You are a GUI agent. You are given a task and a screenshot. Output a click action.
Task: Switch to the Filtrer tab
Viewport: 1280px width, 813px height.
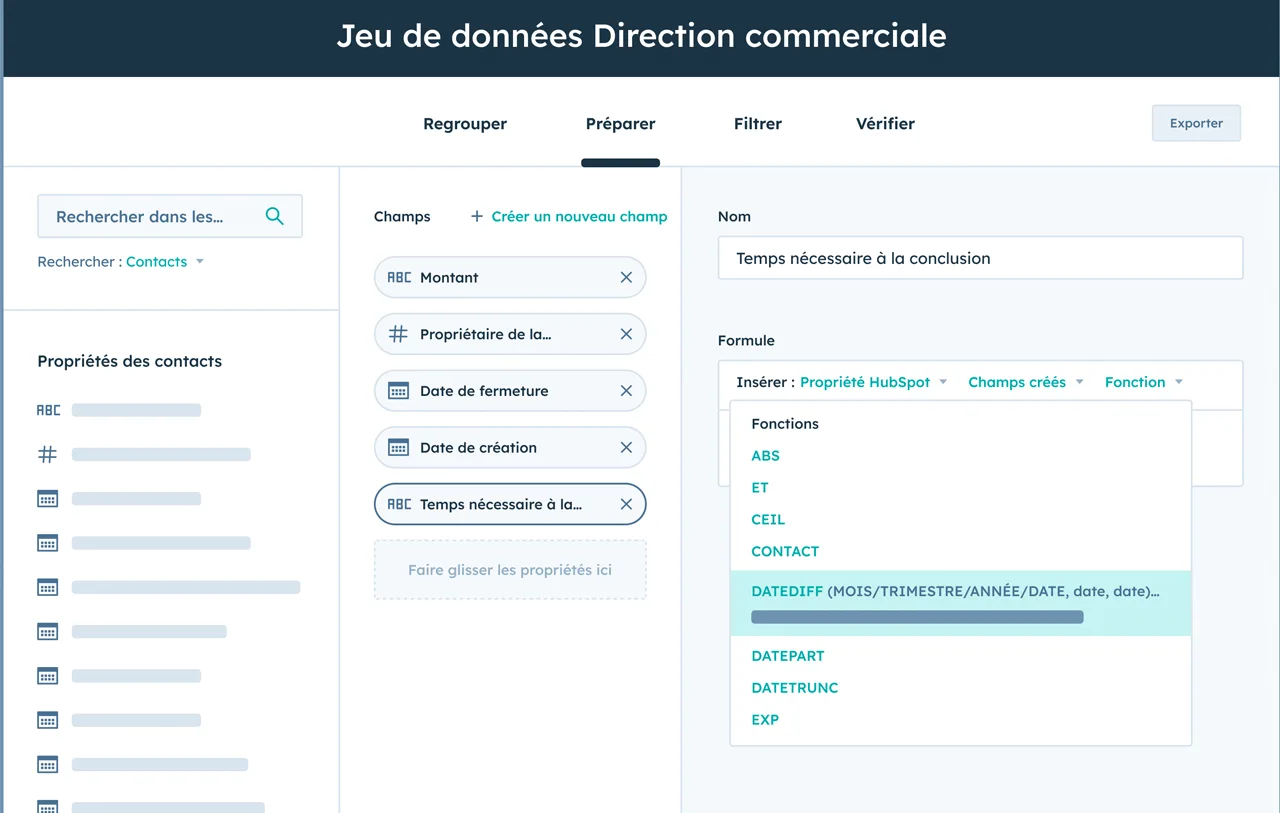click(758, 124)
